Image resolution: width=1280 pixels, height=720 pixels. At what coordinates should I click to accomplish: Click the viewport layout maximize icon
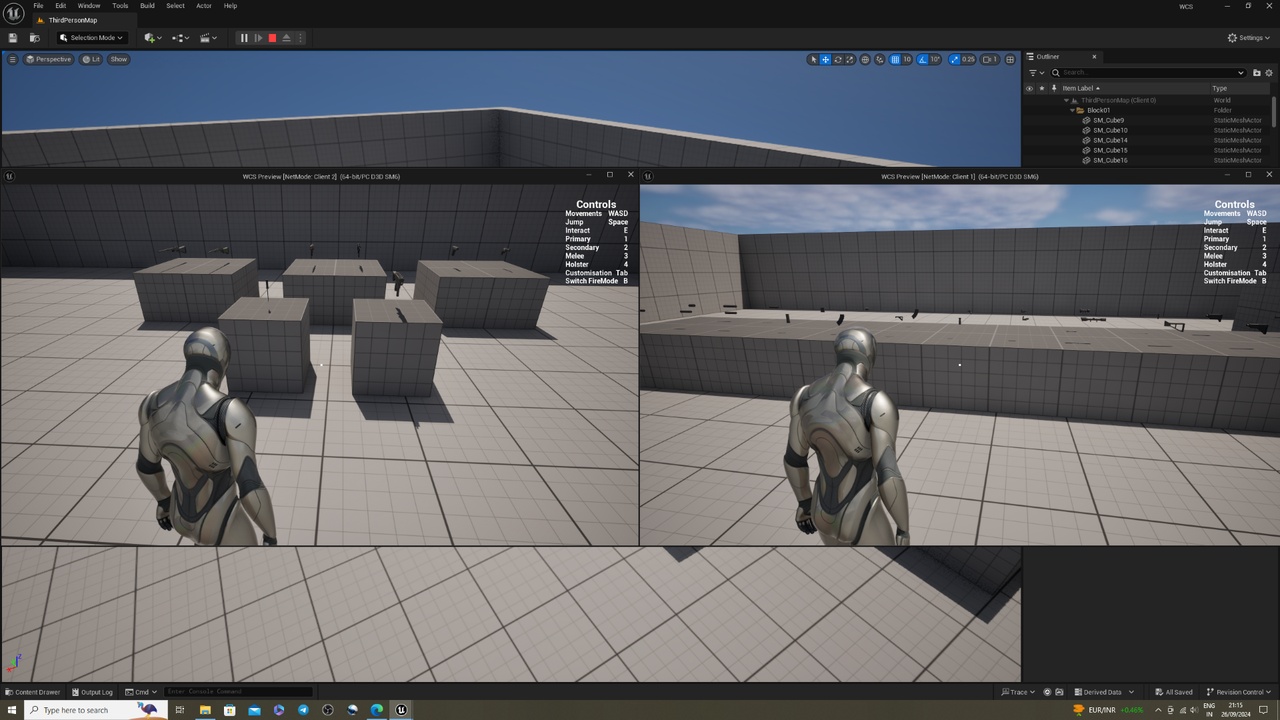(1010, 59)
